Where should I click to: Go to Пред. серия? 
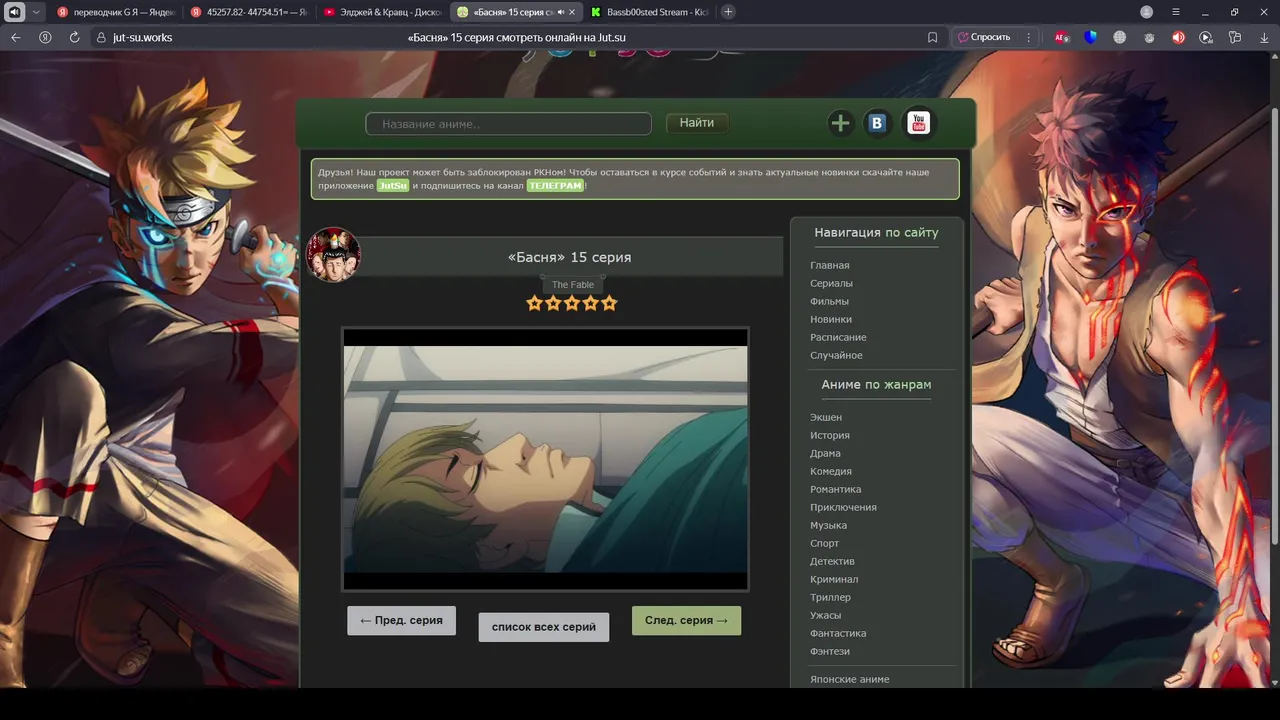(x=401, y=620)
